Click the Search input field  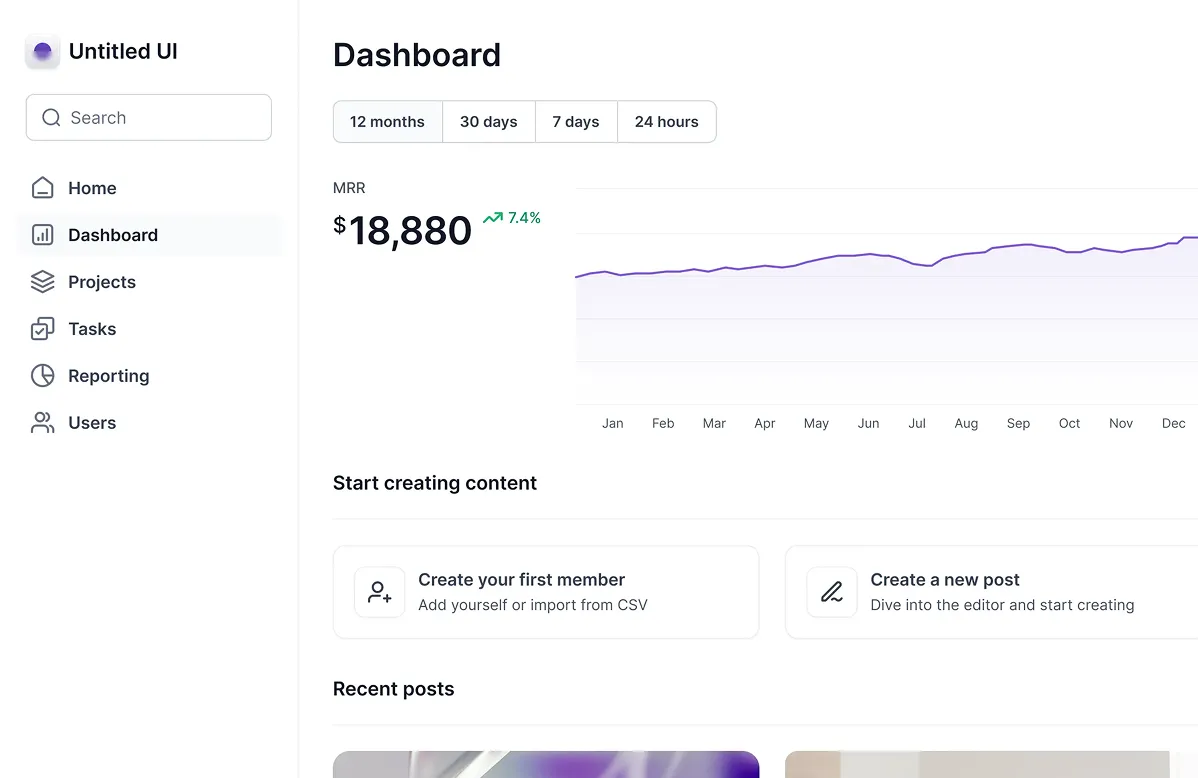[x=149, y=118]
